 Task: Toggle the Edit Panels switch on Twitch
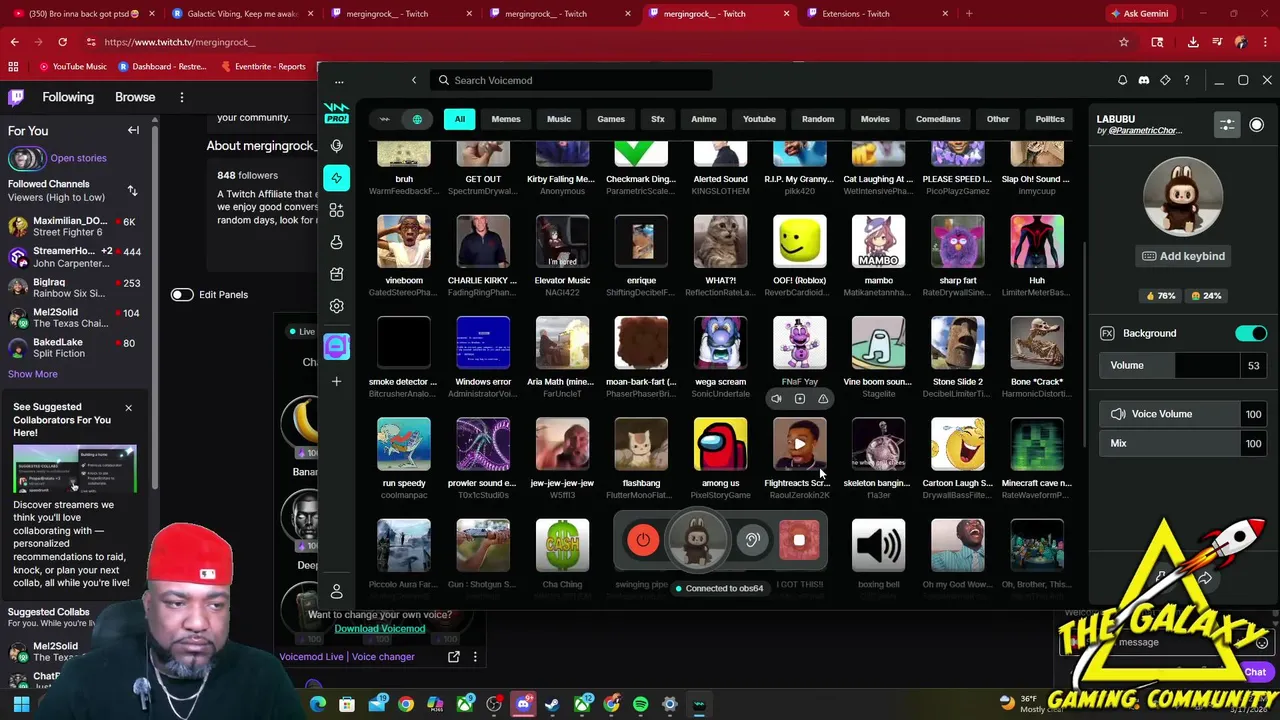click(181, 294)
